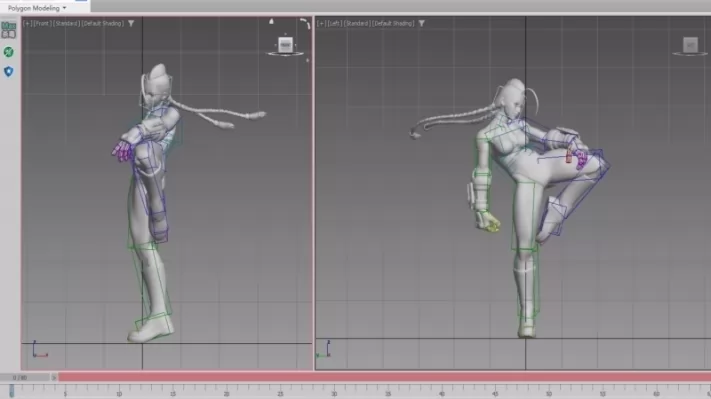Open the [Left] view label menu
The height and width of the screenshot is (399, 711).
pyautogui.click(x=334, y=23)
